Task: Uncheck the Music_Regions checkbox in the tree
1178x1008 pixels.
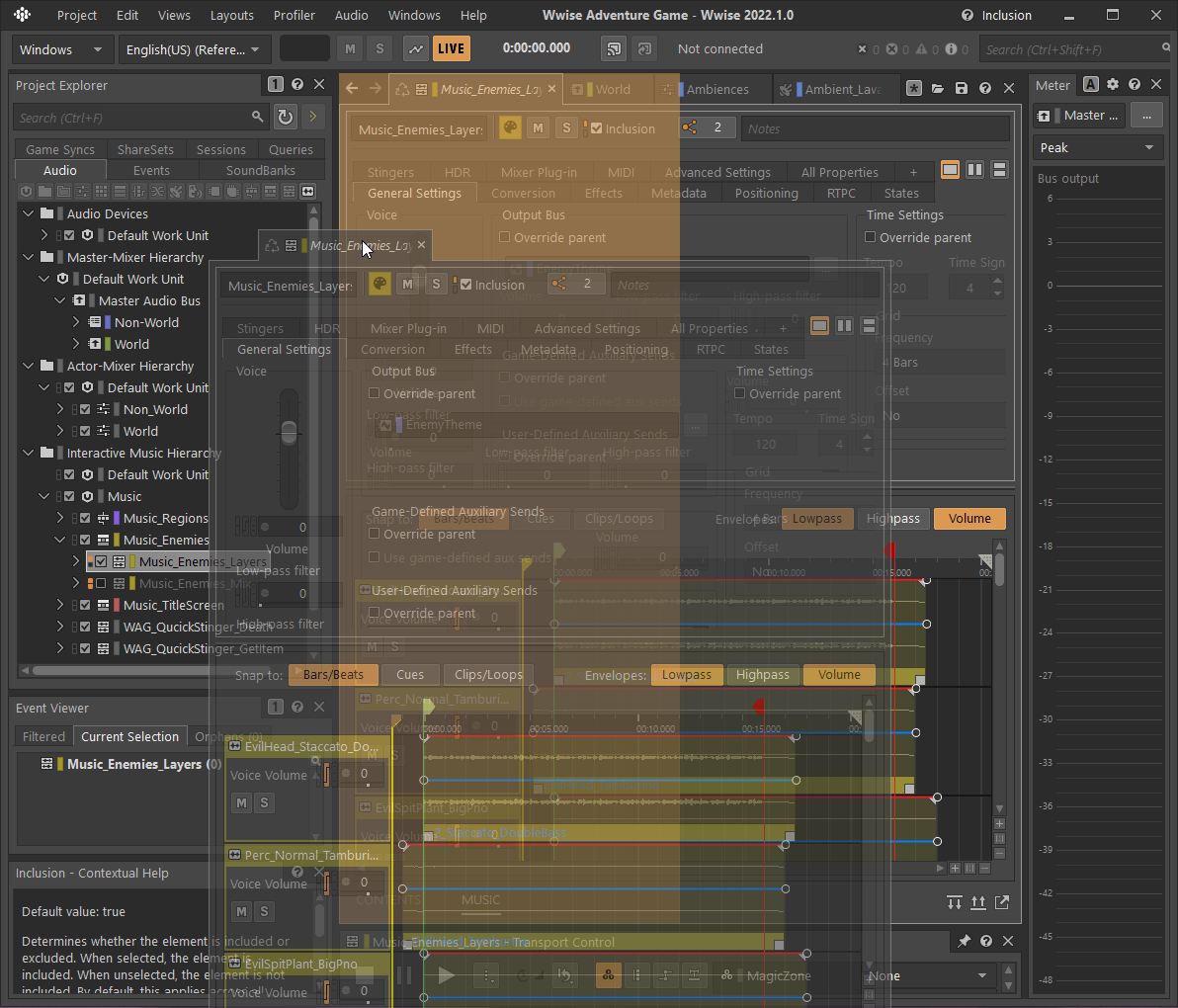Action: tap(86, 518)
